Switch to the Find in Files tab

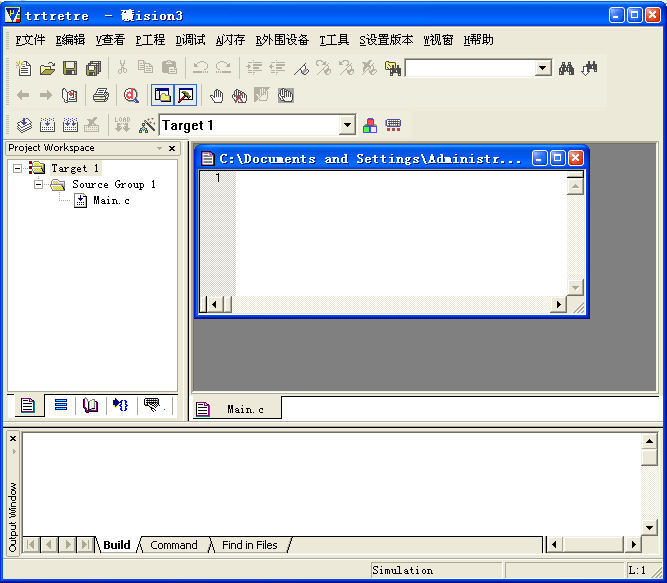(250, 545)
